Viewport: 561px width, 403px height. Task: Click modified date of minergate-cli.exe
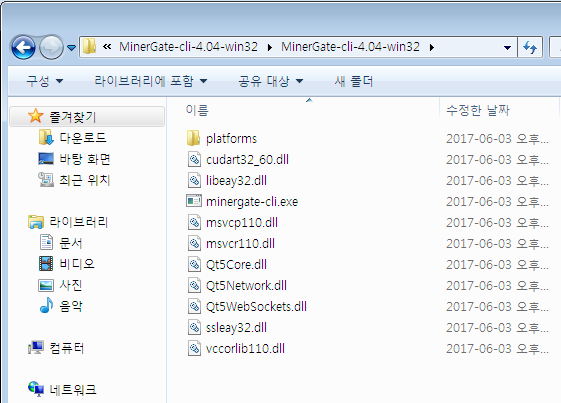click(x=497, y=202)
